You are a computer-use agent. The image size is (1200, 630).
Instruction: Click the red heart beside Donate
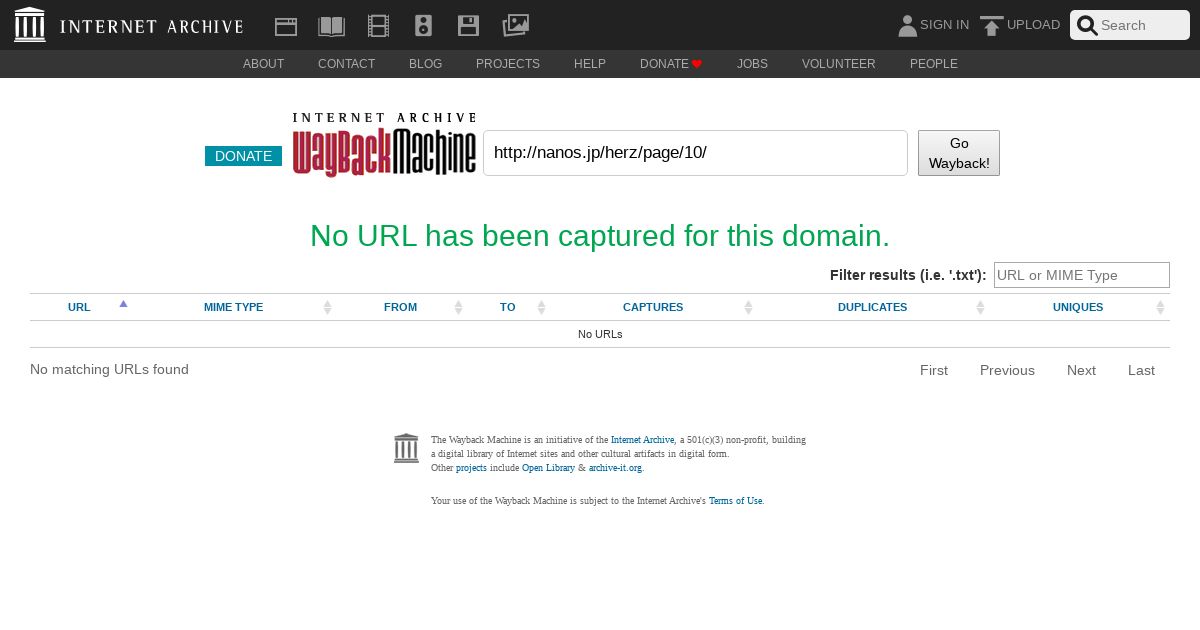point(697,64)
